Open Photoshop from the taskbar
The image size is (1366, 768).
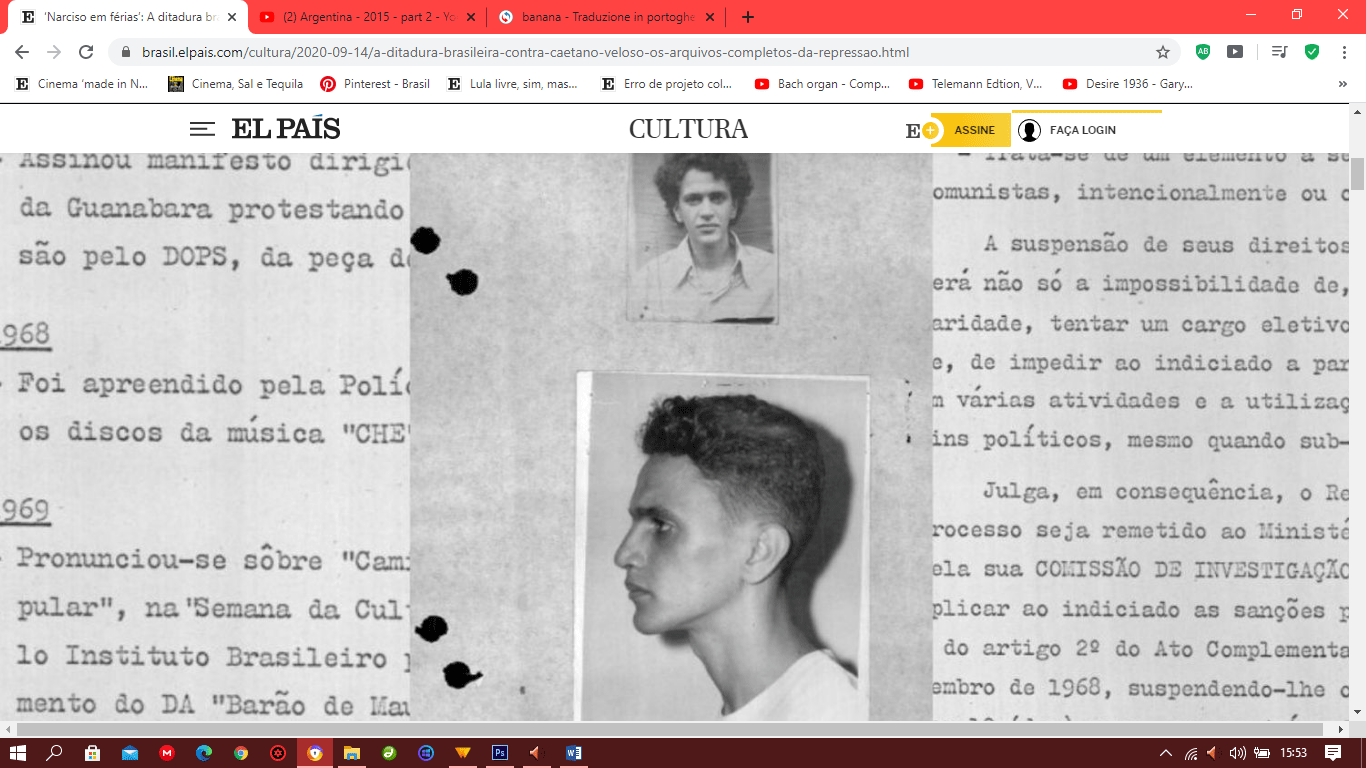coord(499,753)
